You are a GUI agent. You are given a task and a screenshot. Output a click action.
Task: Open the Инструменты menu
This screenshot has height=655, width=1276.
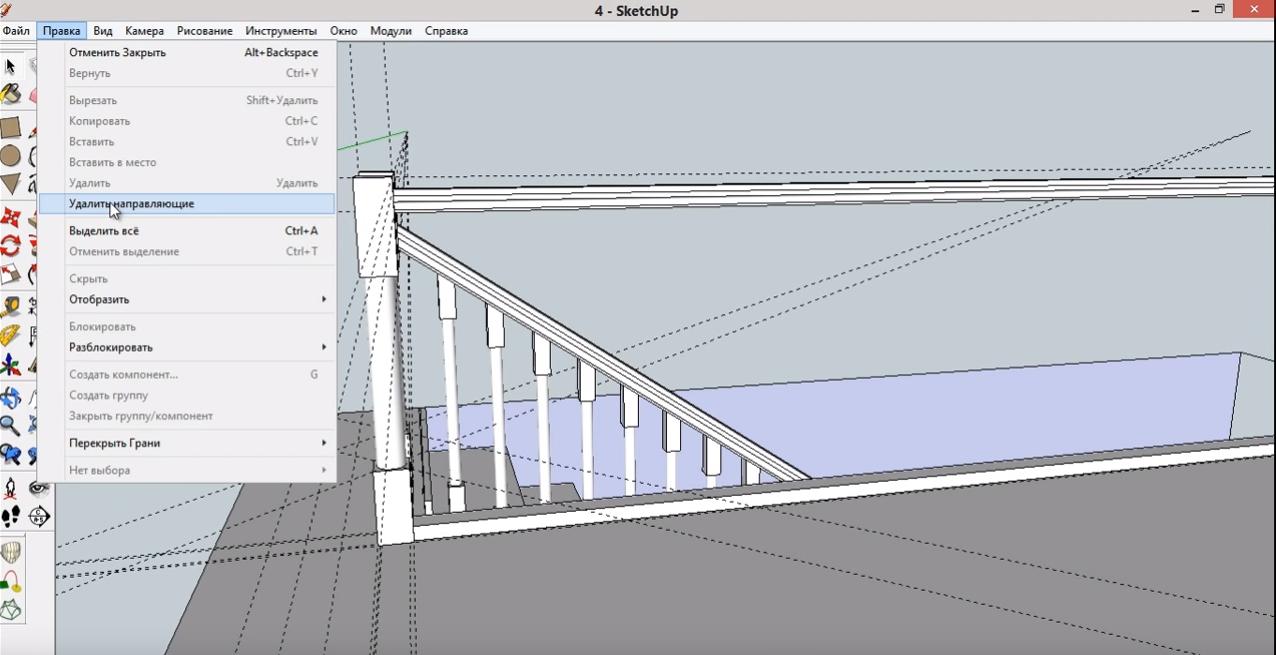click(x=281, y=31)
